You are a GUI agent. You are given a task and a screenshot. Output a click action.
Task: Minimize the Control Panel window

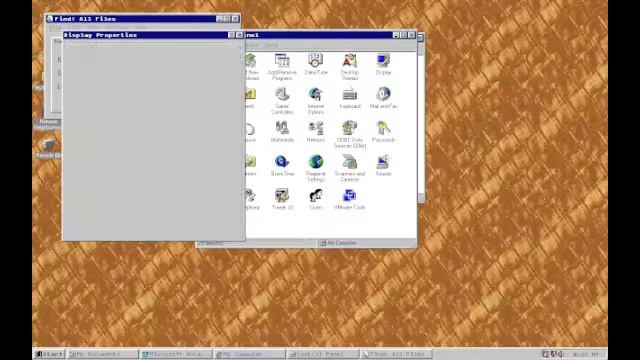(x=396, y=35)
